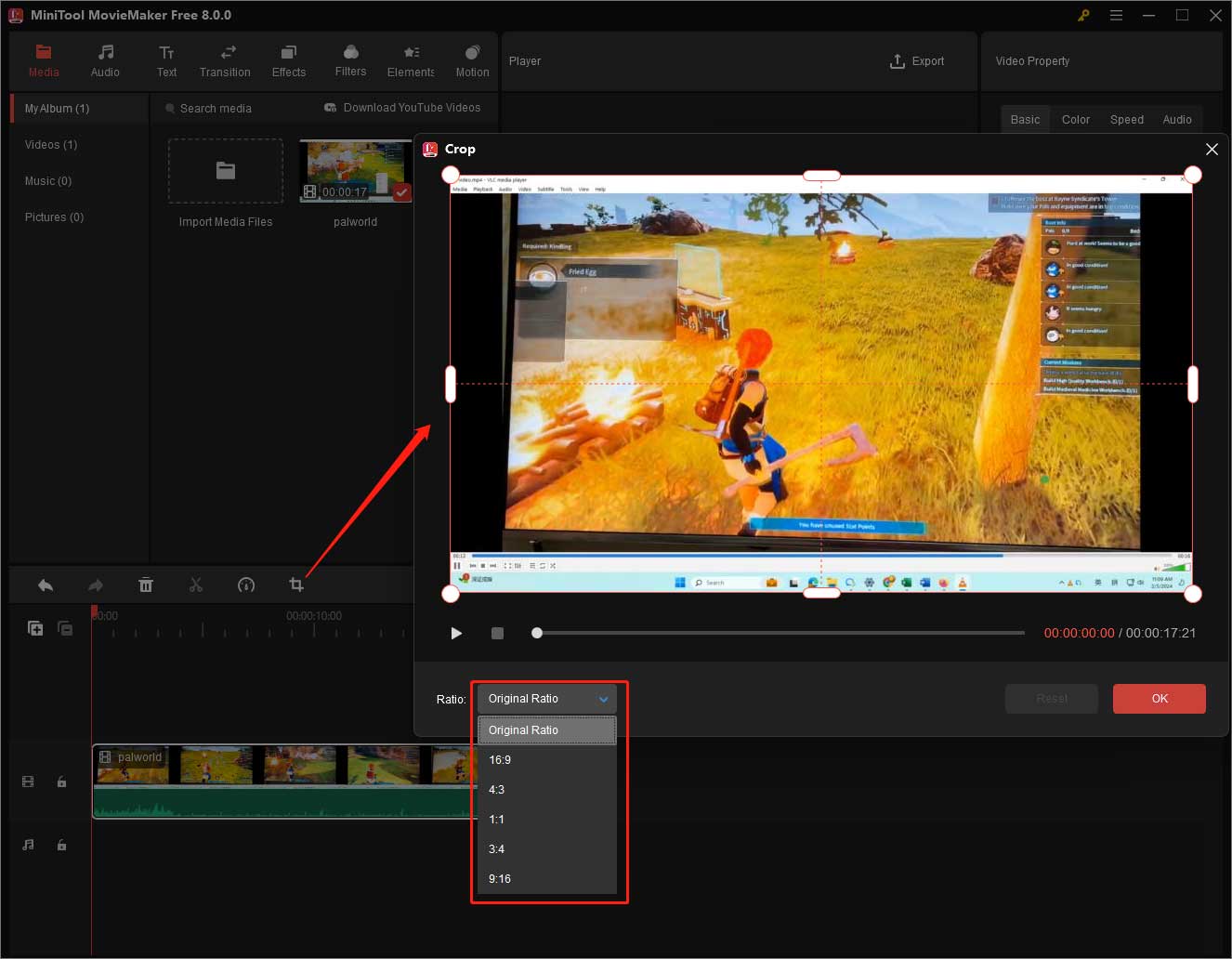Choose 4:3 ratio option
The height and width of the screenshot is (959, 1232).
tap(546, 790)
